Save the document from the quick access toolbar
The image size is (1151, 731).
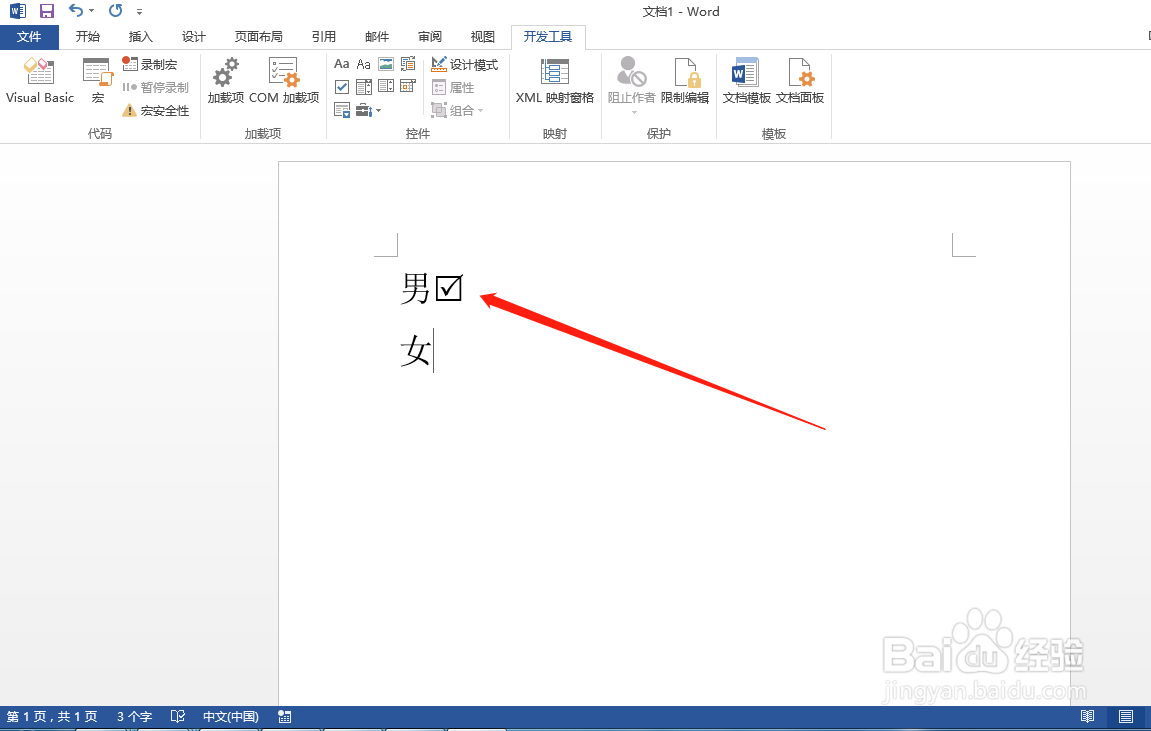(46, 11)
